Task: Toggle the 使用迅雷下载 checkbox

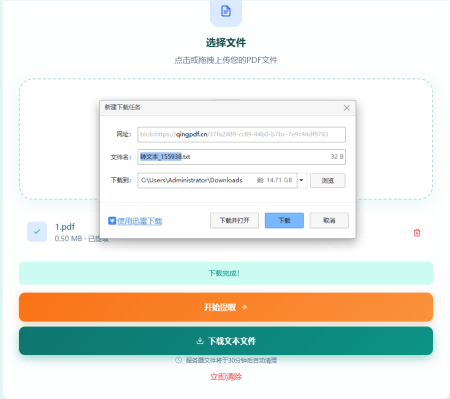Action: click(x=112, y=221)
